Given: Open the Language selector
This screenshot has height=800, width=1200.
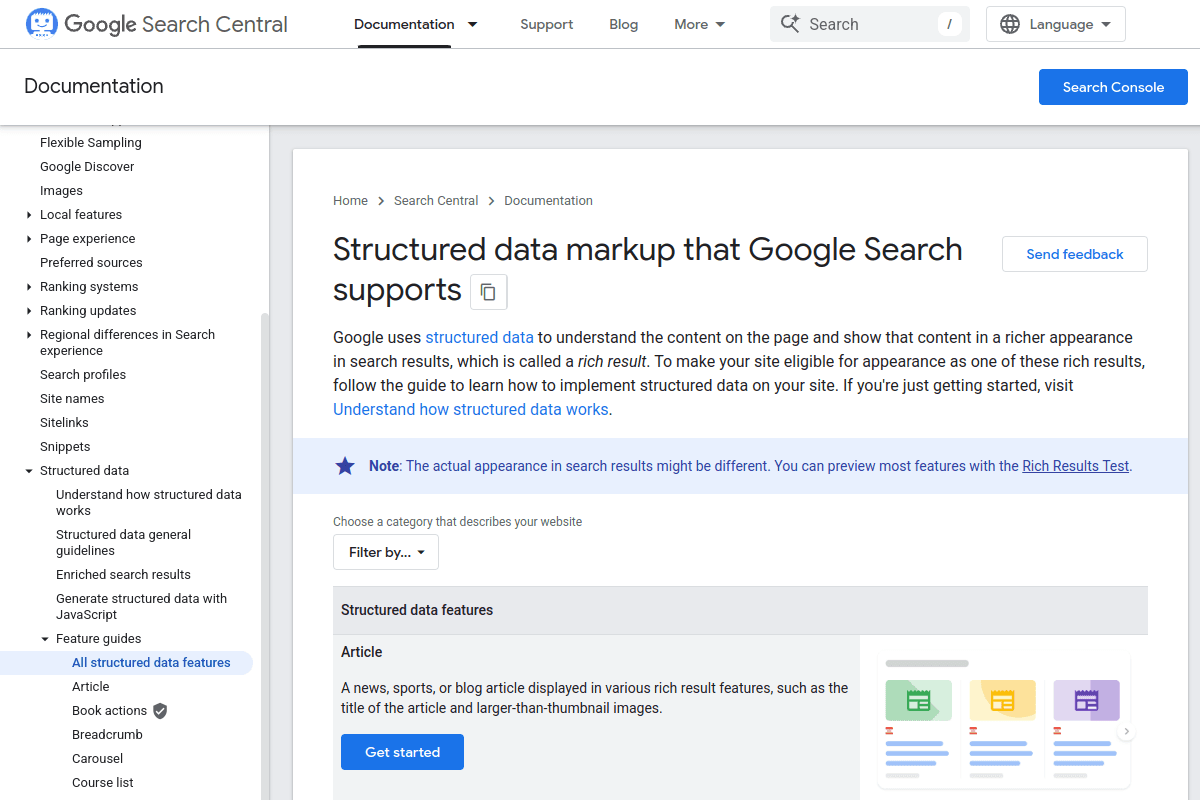Looking at the screenshot, I should pos(1056,24).
